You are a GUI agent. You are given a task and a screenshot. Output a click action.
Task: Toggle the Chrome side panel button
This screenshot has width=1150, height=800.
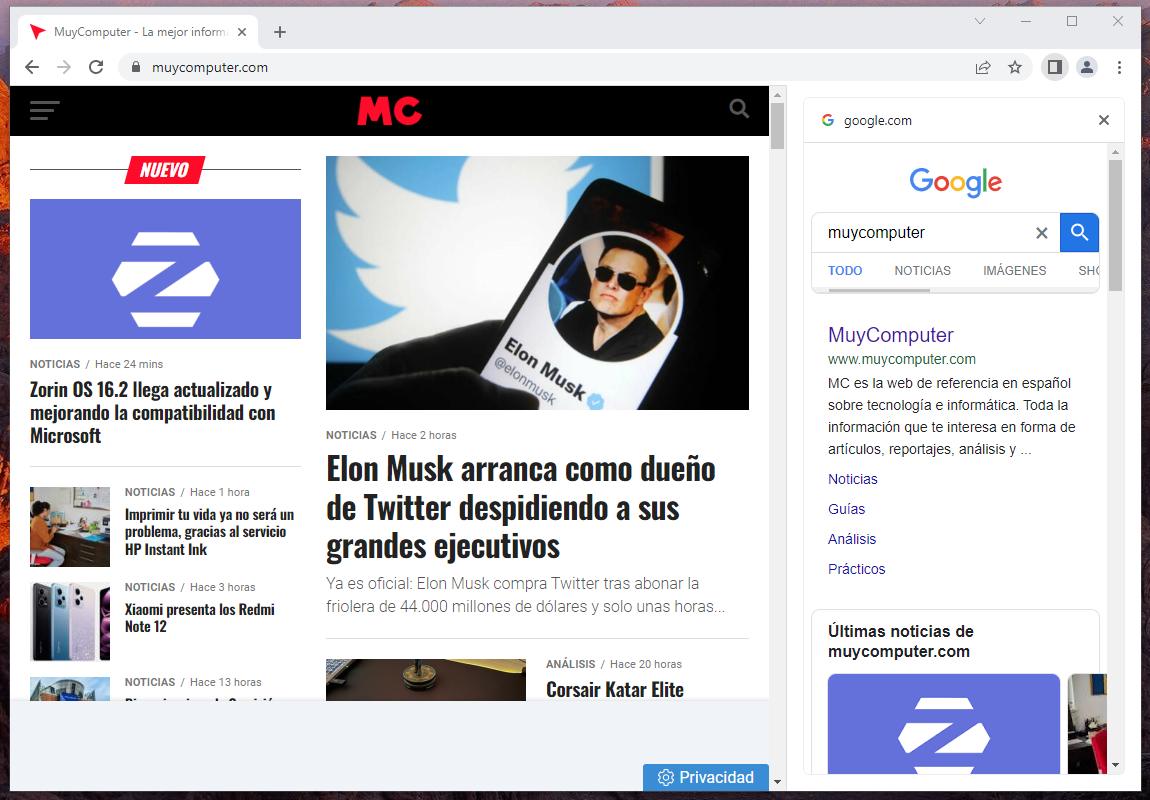tap(1053, 67)
